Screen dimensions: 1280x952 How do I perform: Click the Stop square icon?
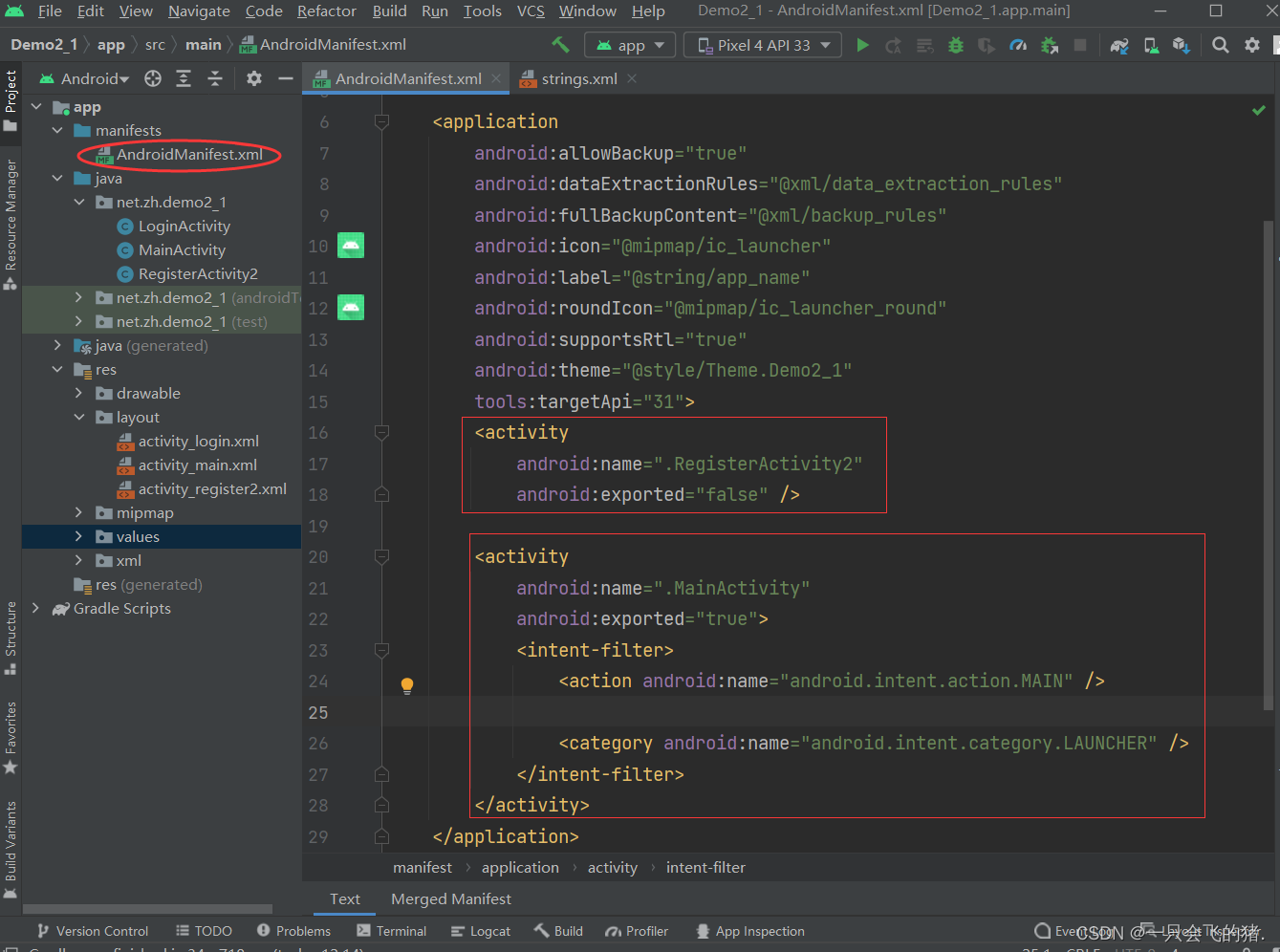coord(1080,45)
